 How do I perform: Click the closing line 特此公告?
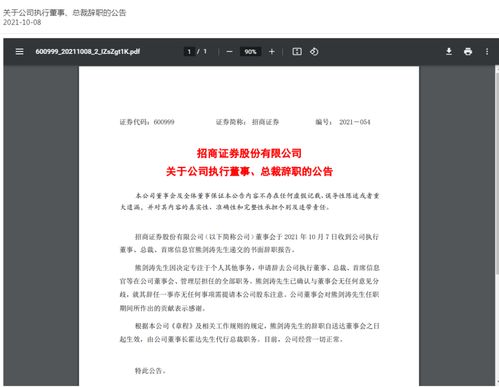[x=150, y=371]
